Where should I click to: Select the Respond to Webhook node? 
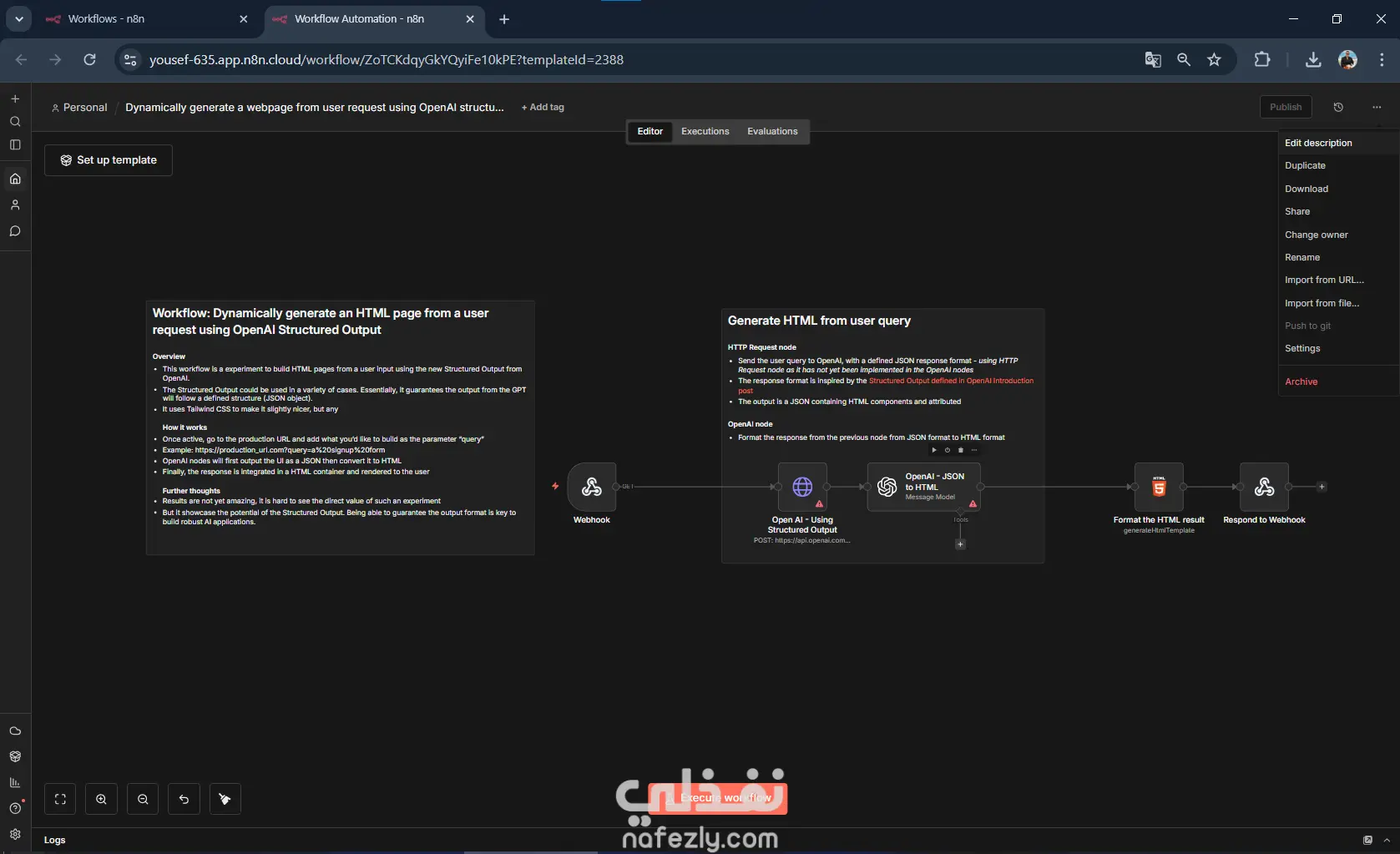point(1264,487)
